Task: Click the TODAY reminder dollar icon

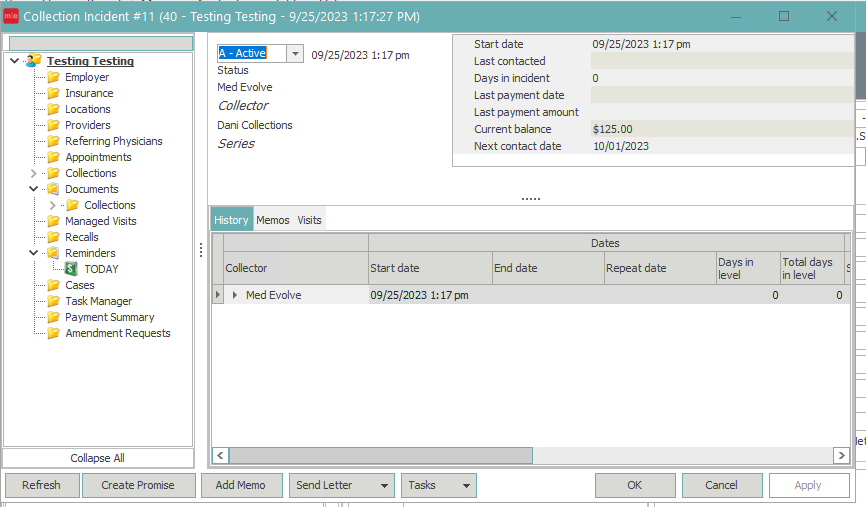Action: [72, 269]
